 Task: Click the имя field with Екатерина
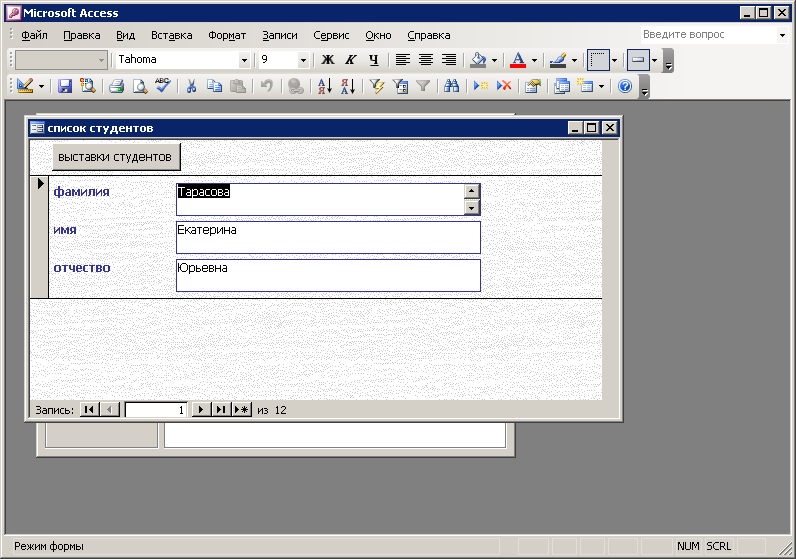click(x=328, y=237)
